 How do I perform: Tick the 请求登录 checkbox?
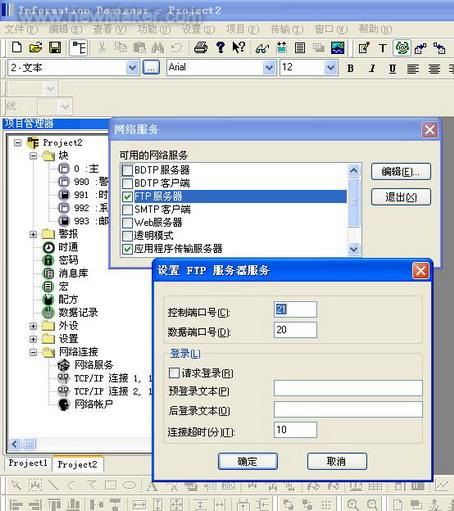(174, 373)
